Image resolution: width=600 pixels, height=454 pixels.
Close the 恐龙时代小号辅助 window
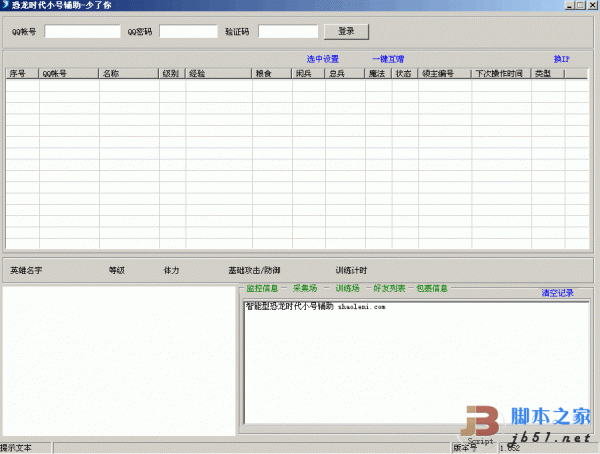coord(592,5)
